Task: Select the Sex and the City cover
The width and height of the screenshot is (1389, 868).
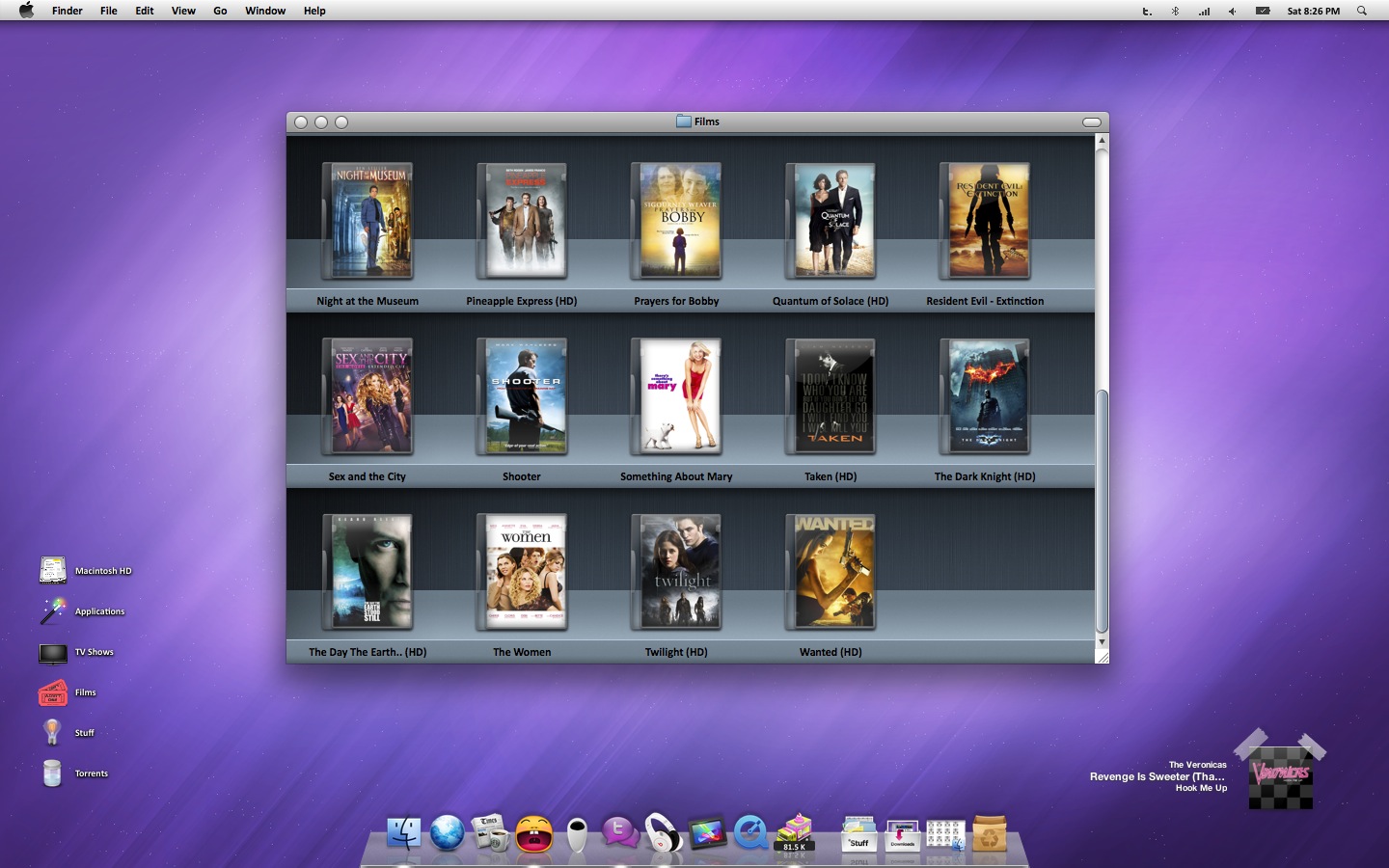Action: 368,396
